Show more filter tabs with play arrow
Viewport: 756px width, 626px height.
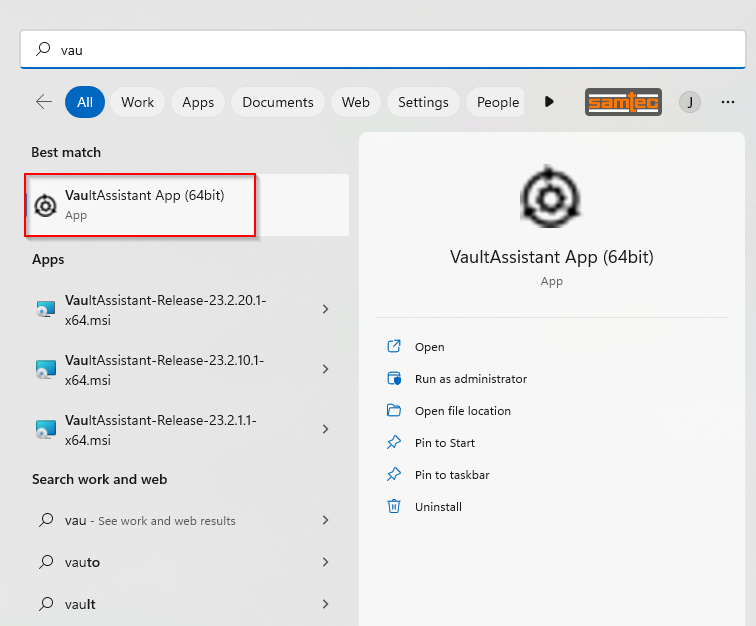[549, 102]
